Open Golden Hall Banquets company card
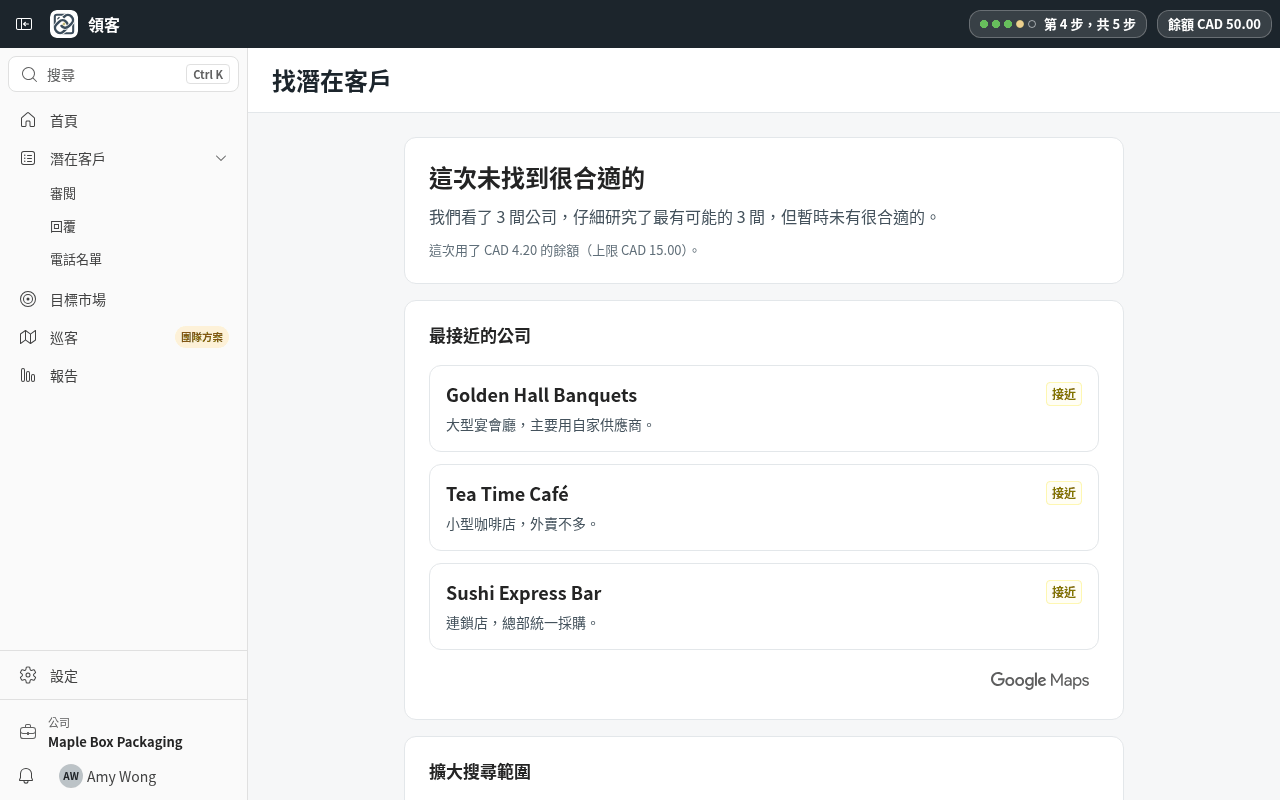 click(764, 408)
